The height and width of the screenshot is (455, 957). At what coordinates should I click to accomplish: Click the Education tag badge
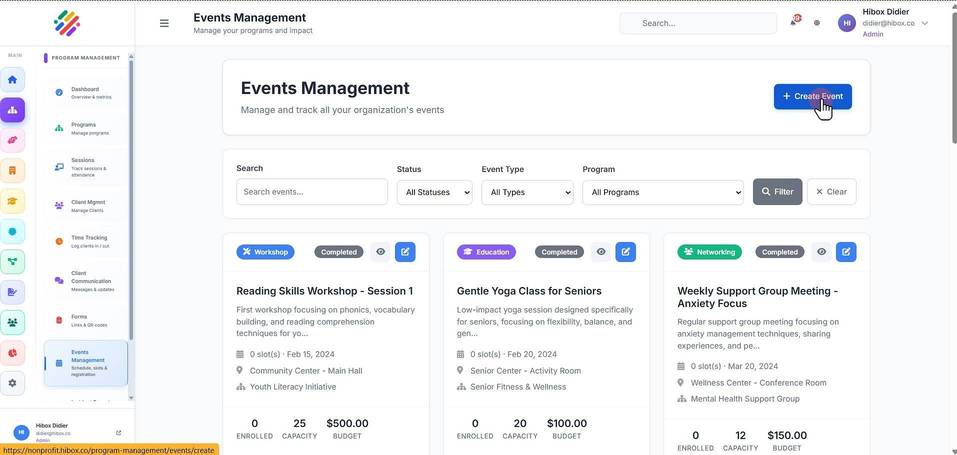(x=486, y=252)
